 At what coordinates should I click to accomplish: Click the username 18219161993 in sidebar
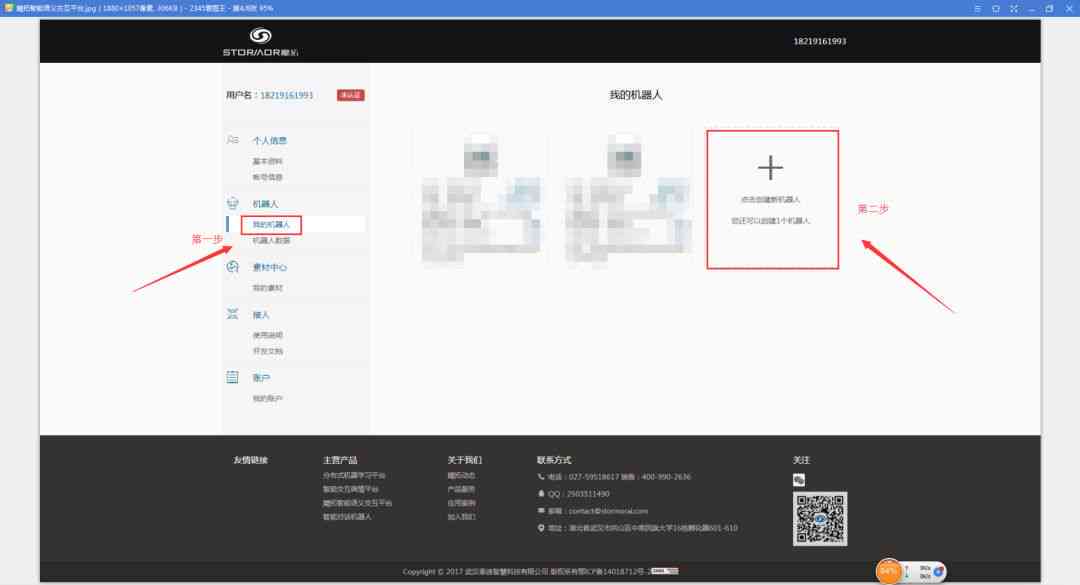point(287,95)
